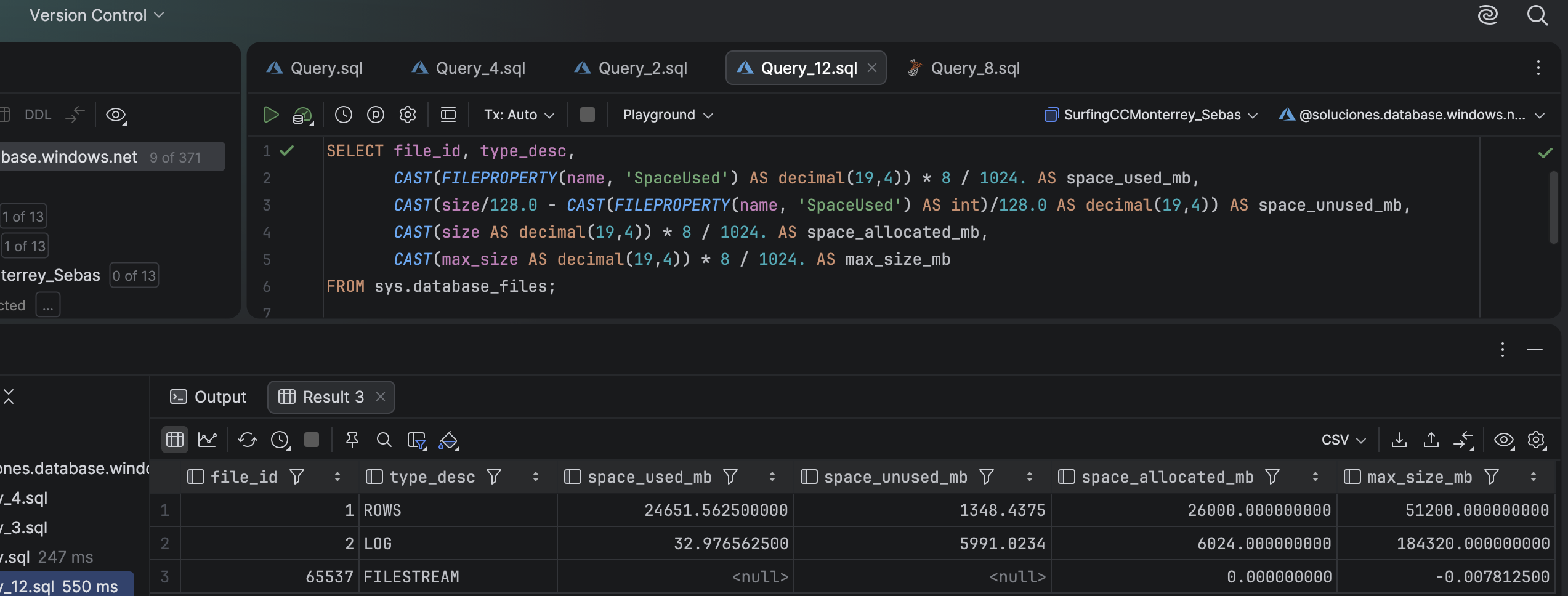Viewport: 1568px width, 596px height.
Task: Toggle database explorer eye filter
Action: [x=116, y=115]
